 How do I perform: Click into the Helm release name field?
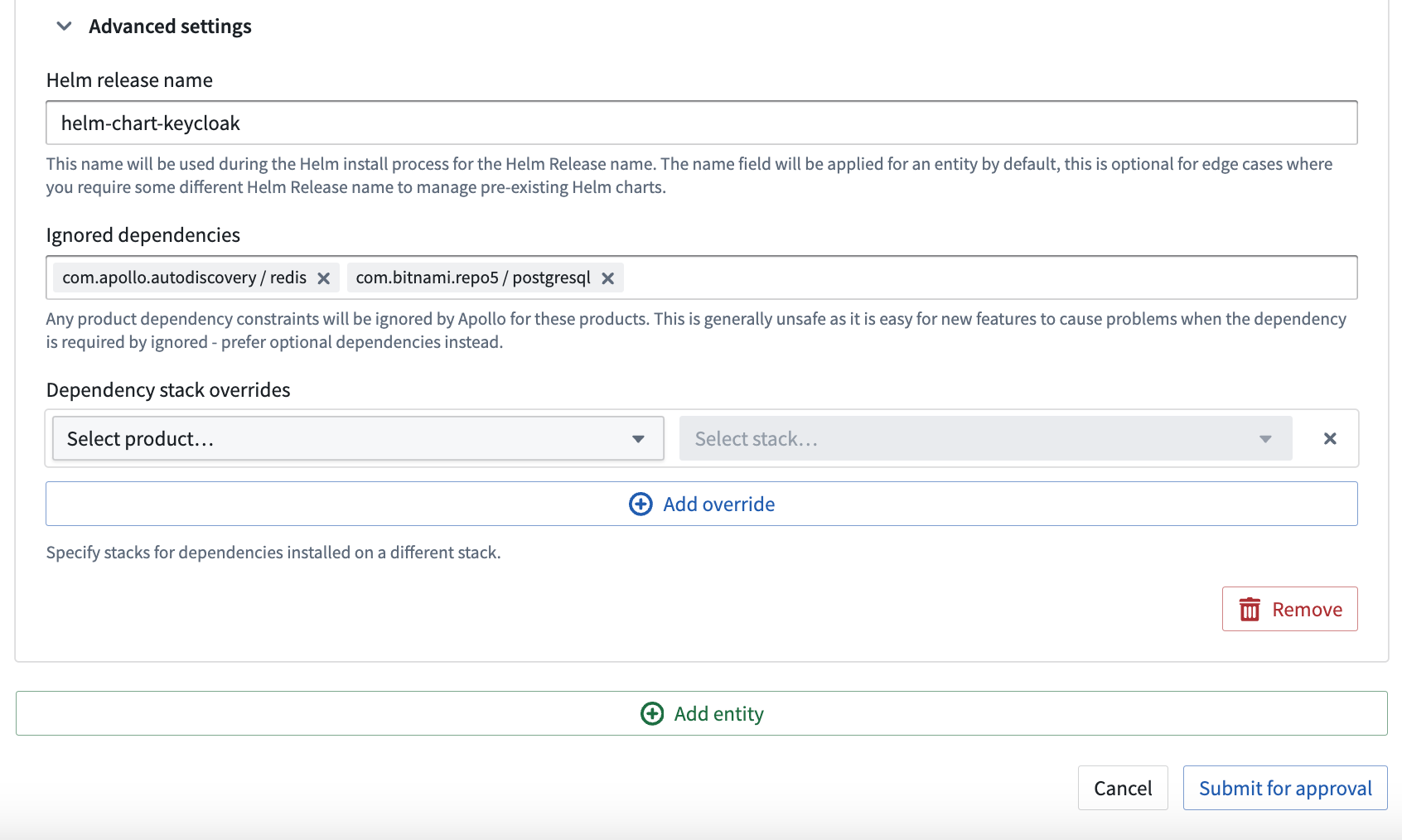tap(702, 123)
